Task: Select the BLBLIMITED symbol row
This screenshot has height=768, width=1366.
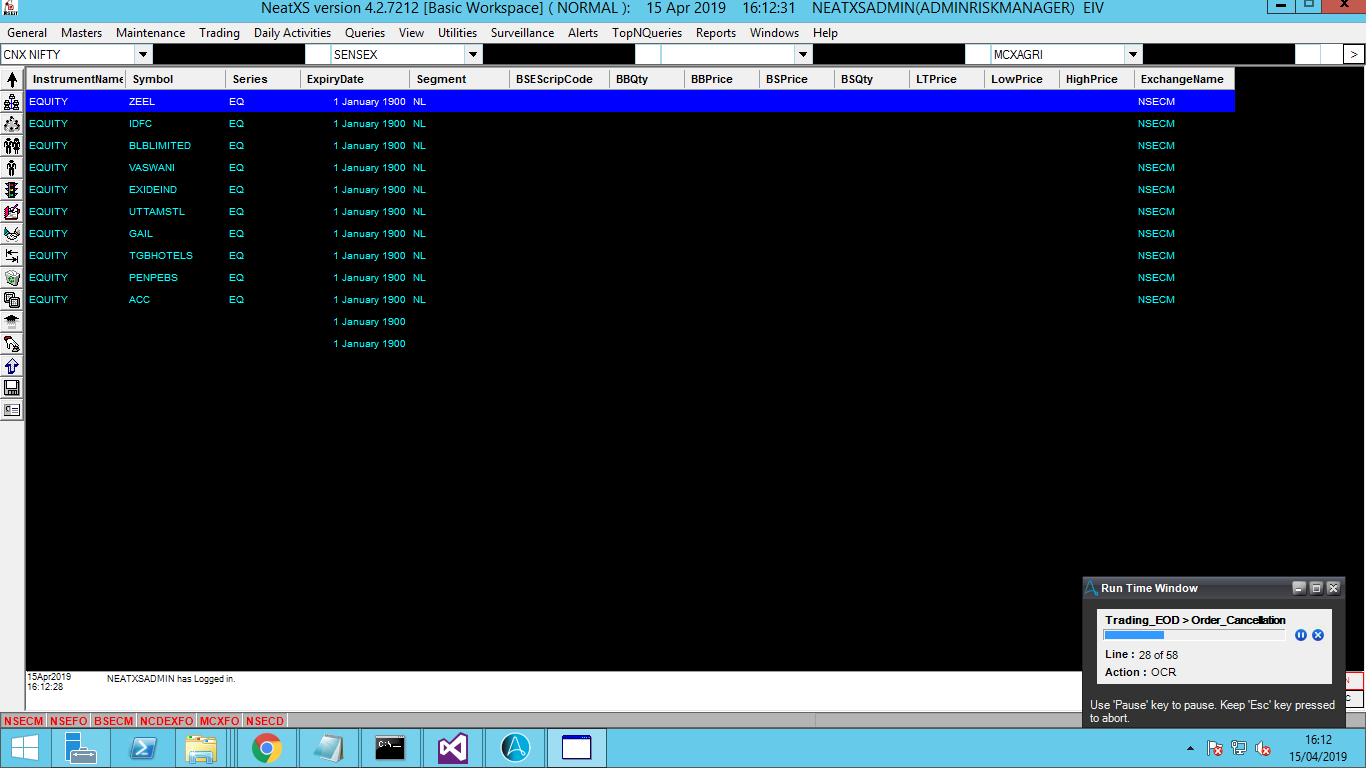Action: click(631, 146)
